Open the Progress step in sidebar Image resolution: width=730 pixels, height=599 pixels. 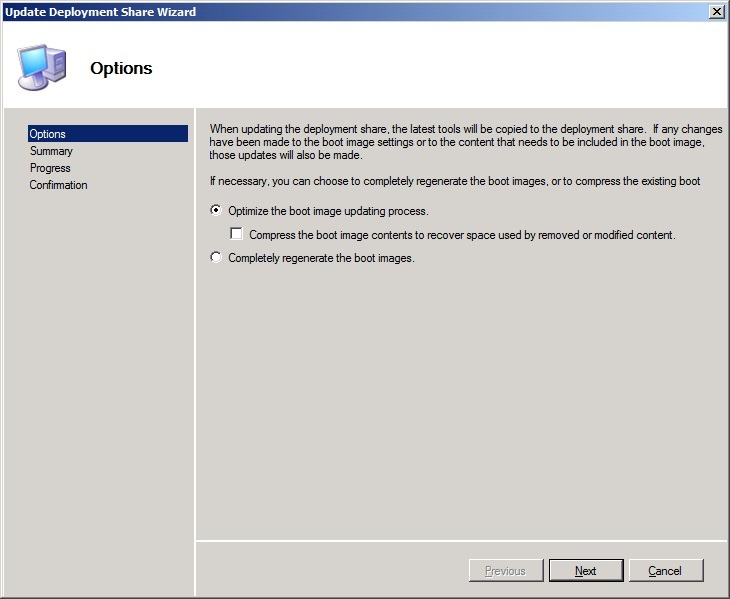point(50,168)
